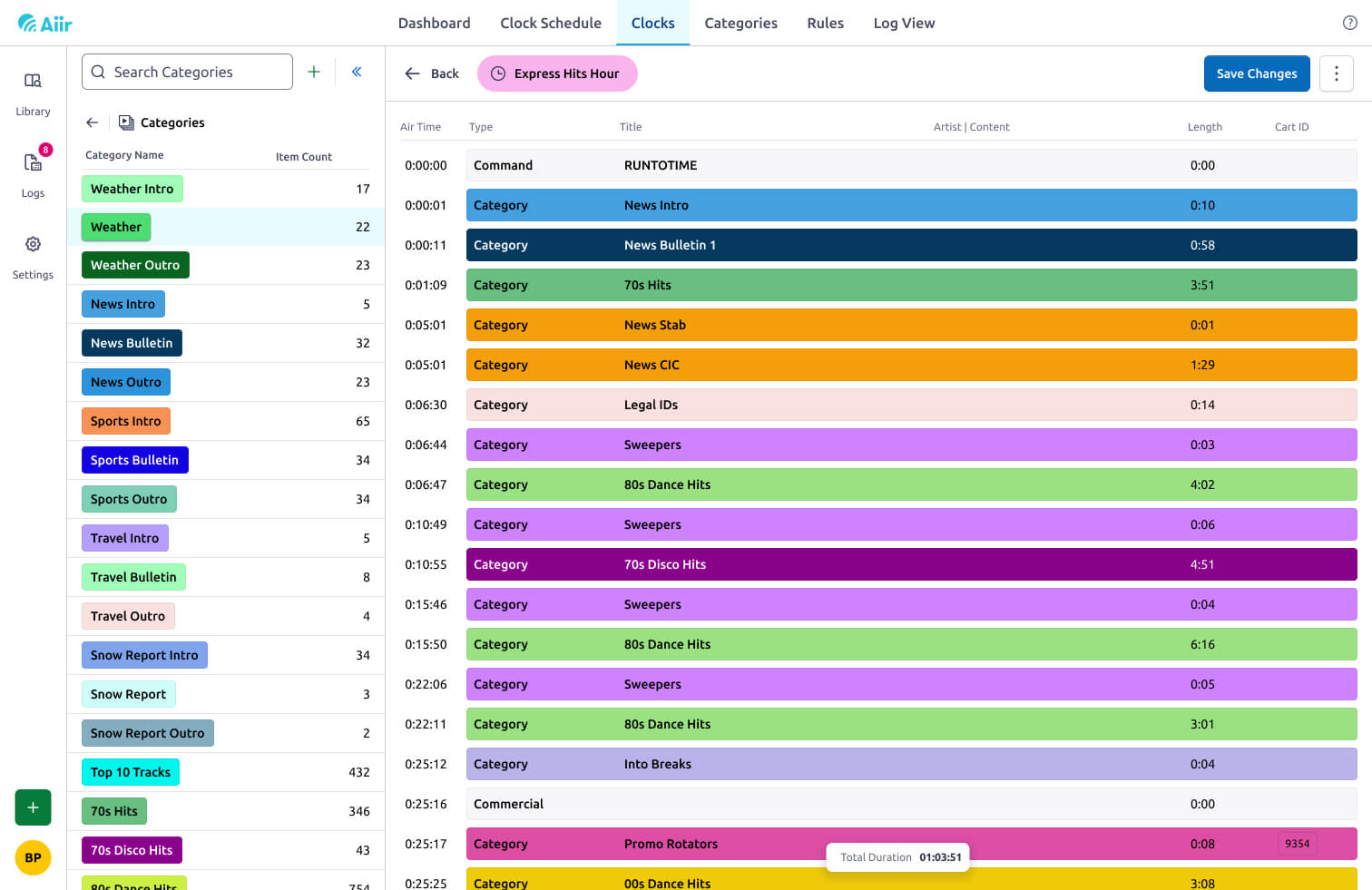
Task: Click the Promo Rotators clock row
Action: coord(912,844)
